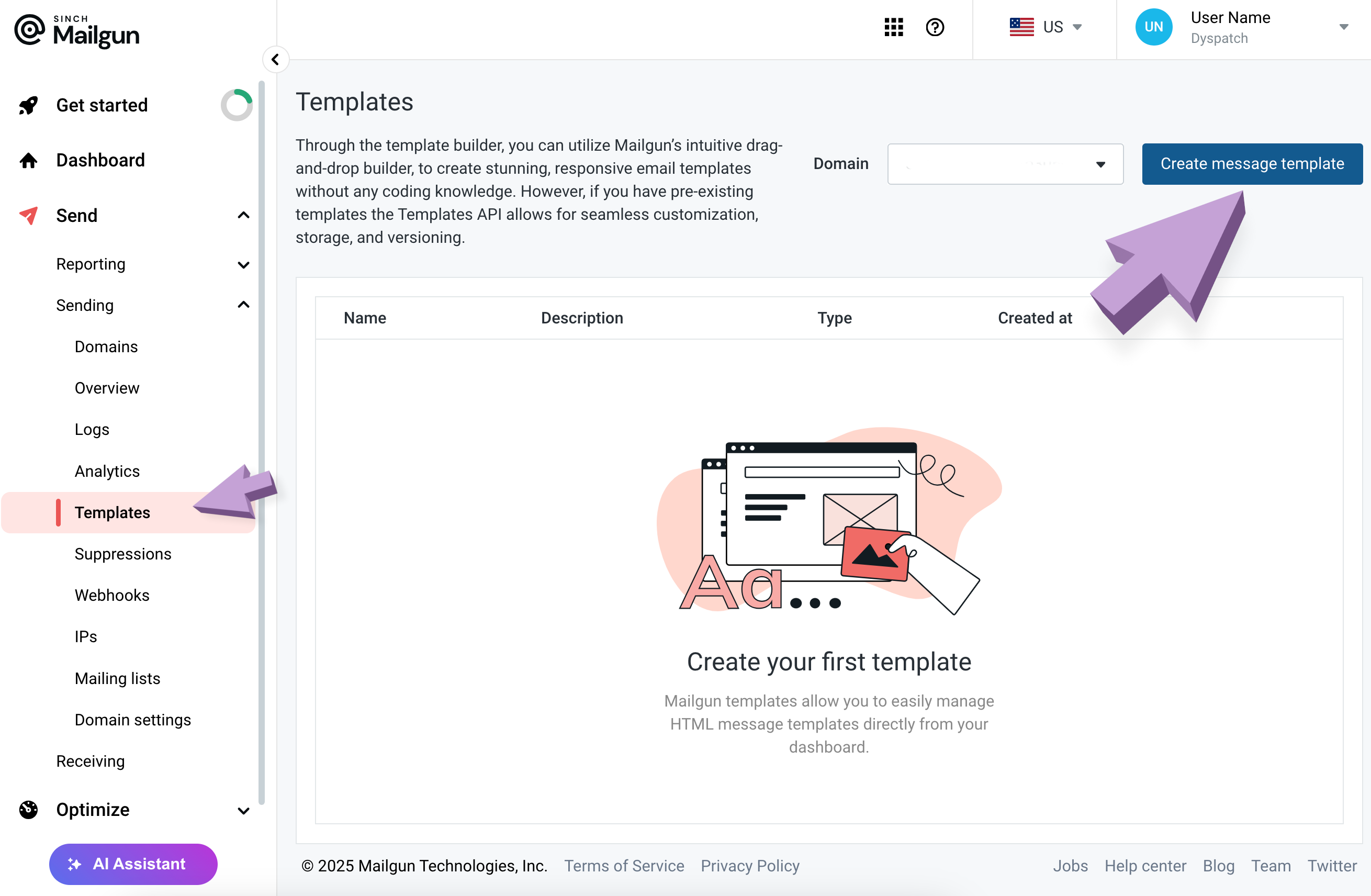Click the collapse sidebar arrow icon
1371x896 pixels.
[x=276, y=60]
